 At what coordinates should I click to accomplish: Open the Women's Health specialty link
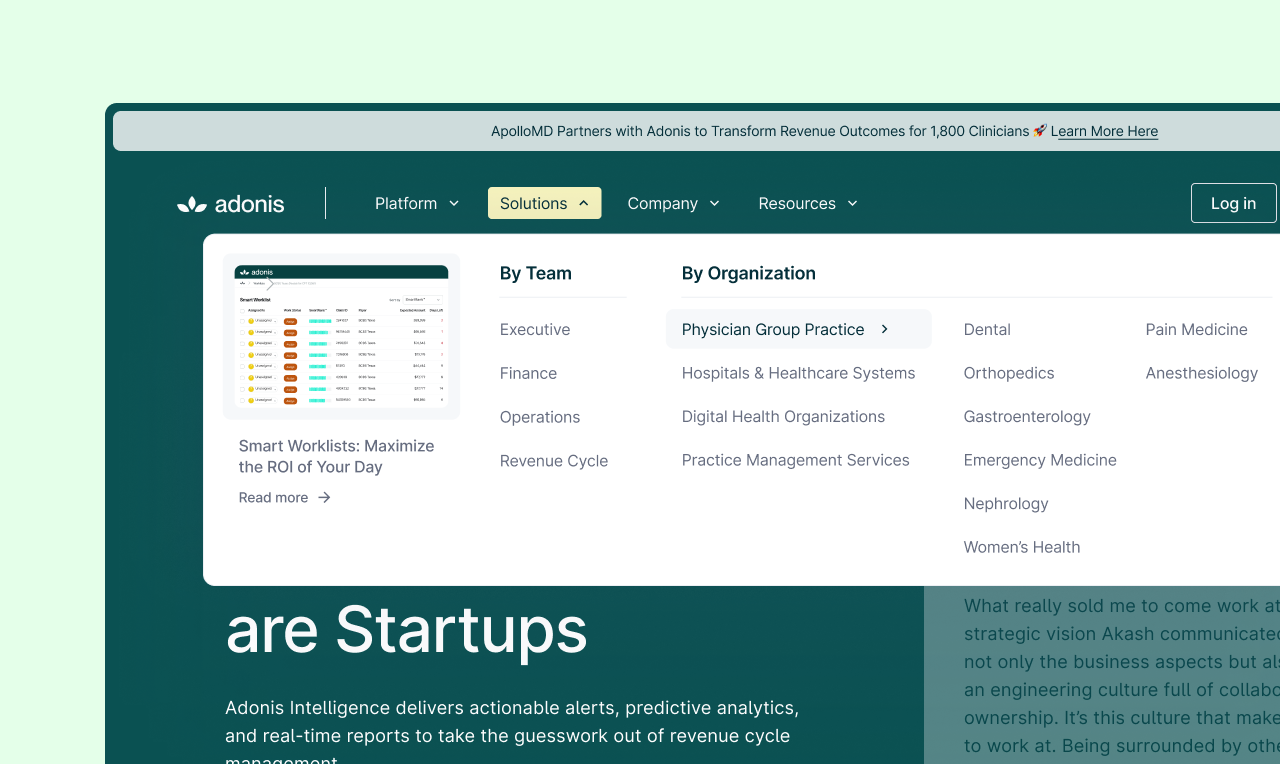[x=1022, y=547]
